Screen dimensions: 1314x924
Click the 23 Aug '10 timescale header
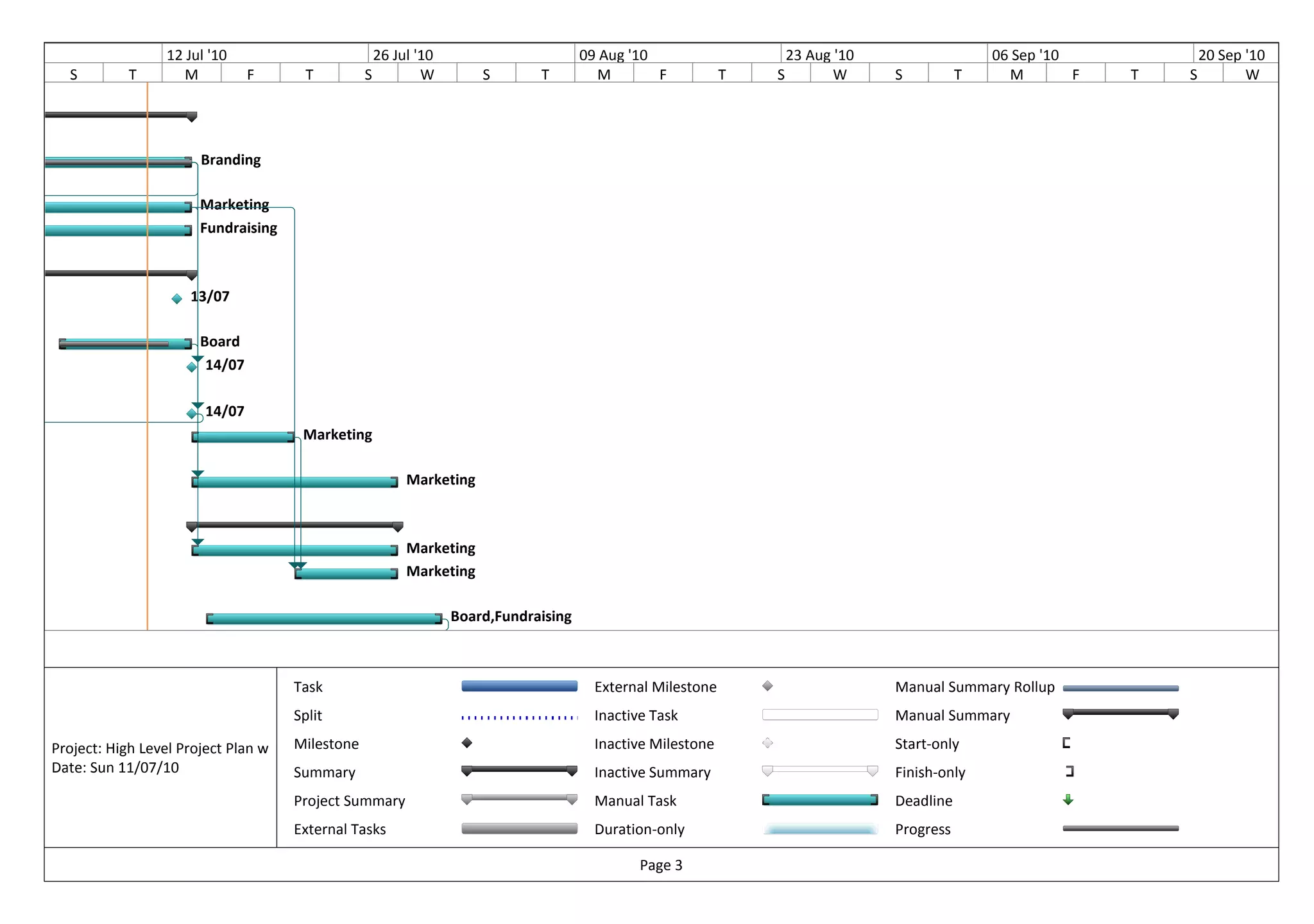[x=884, y=55]
